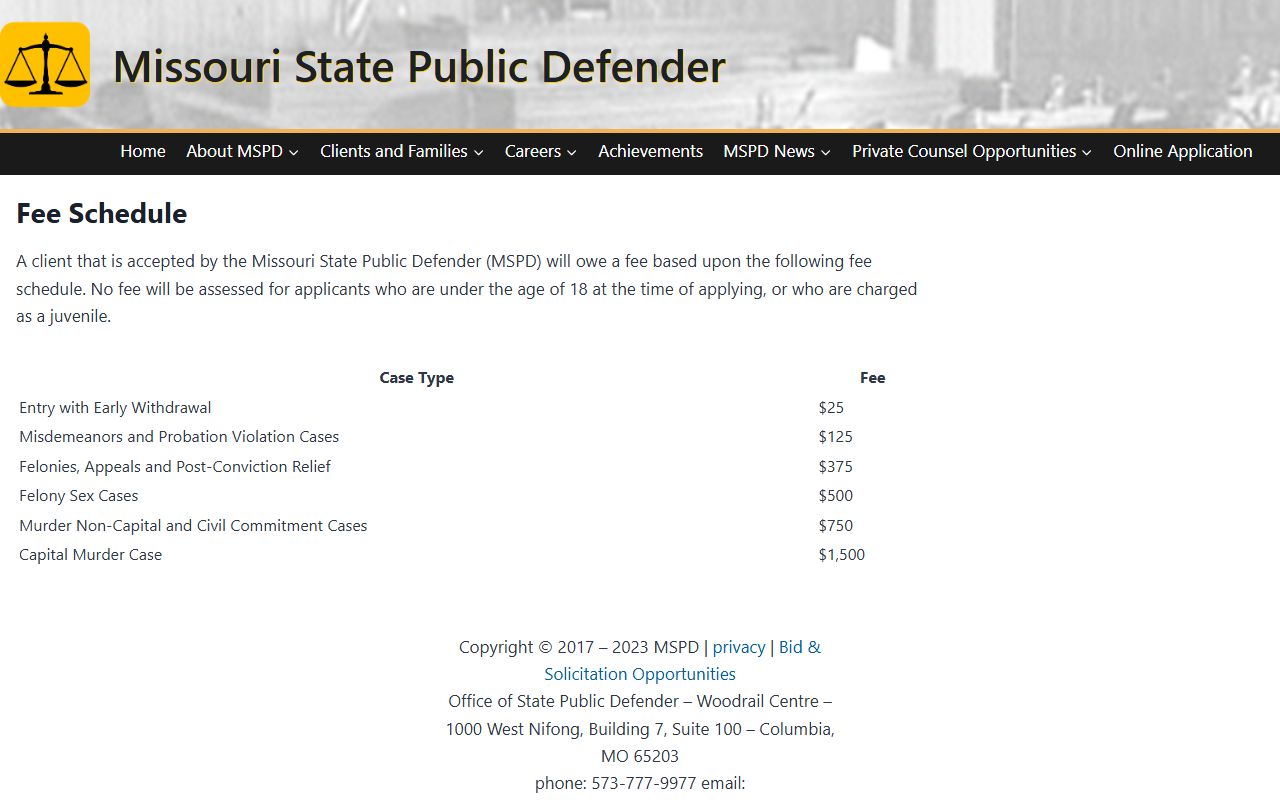Click the $500 fee value
1280x800 pixels.
(x=836, y=496)
